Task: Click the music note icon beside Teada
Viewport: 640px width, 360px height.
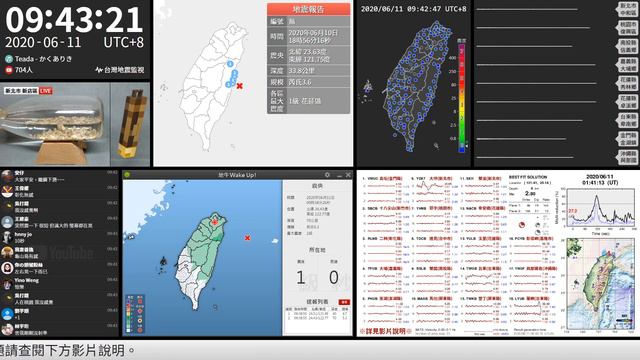Action: click(x=9, y=59)
